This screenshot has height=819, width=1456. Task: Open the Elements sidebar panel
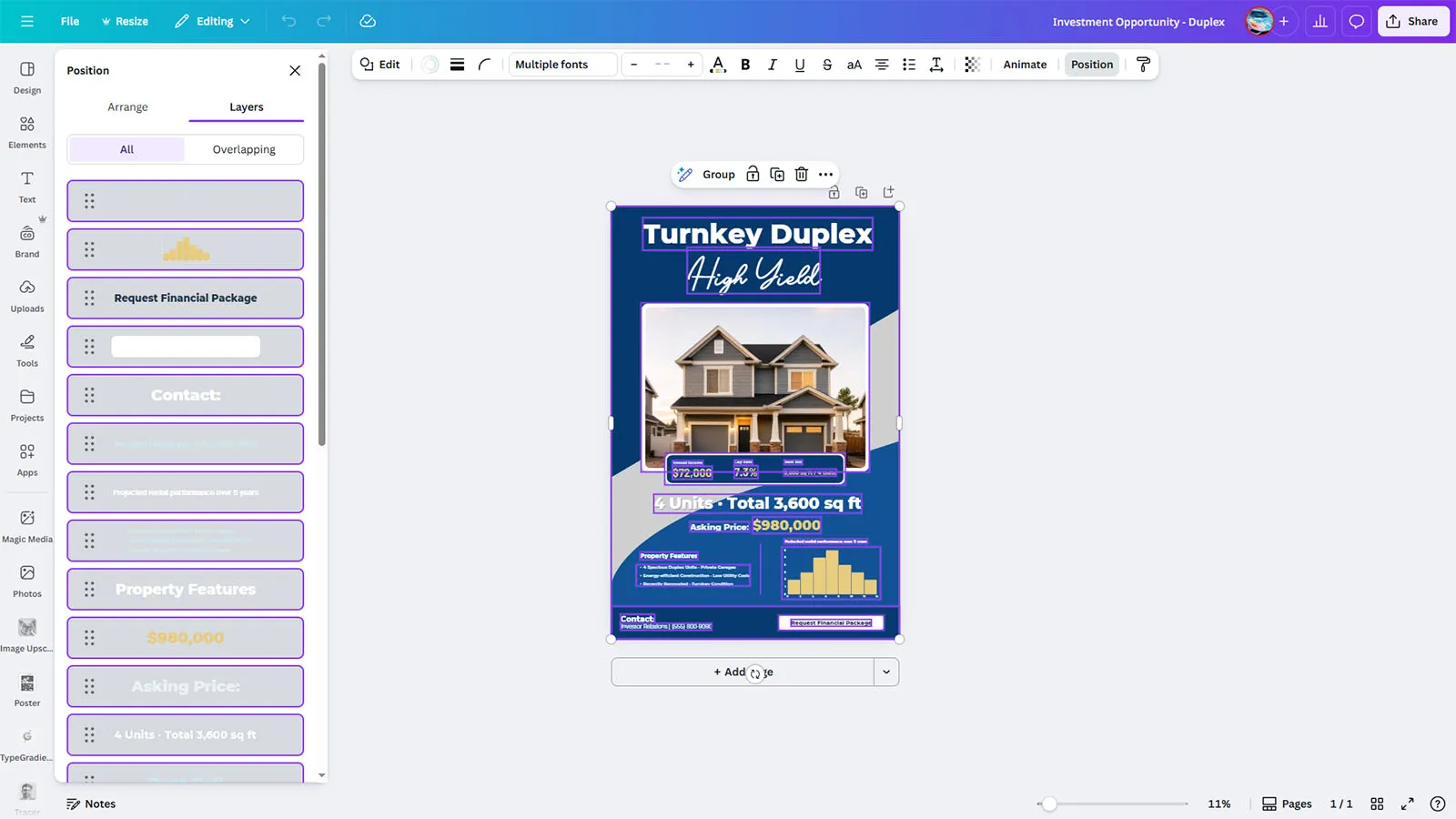coord(27,132)
